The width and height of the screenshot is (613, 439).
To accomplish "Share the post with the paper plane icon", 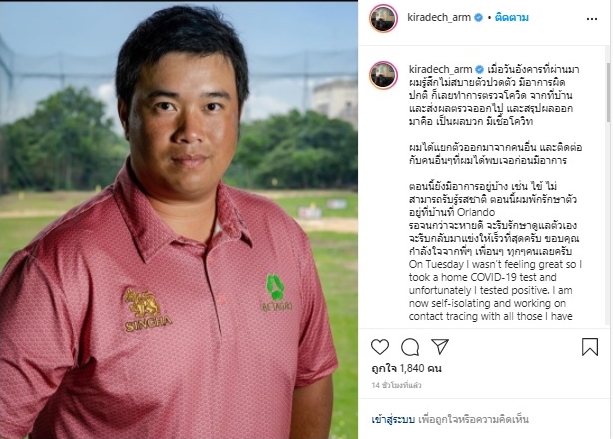I will (x=440, y=346).
